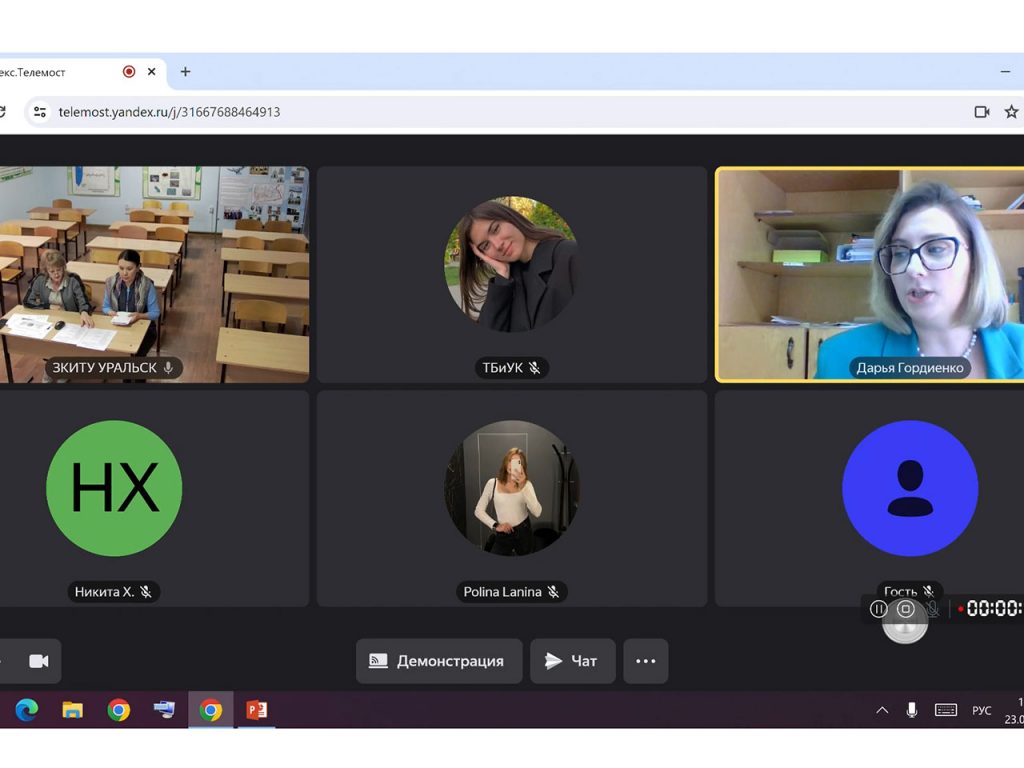Select the ЗКИТУ УРАЛЬСК classroom video tile
The height and width of the screenshot is (768, 1024).
click(154, 274)
